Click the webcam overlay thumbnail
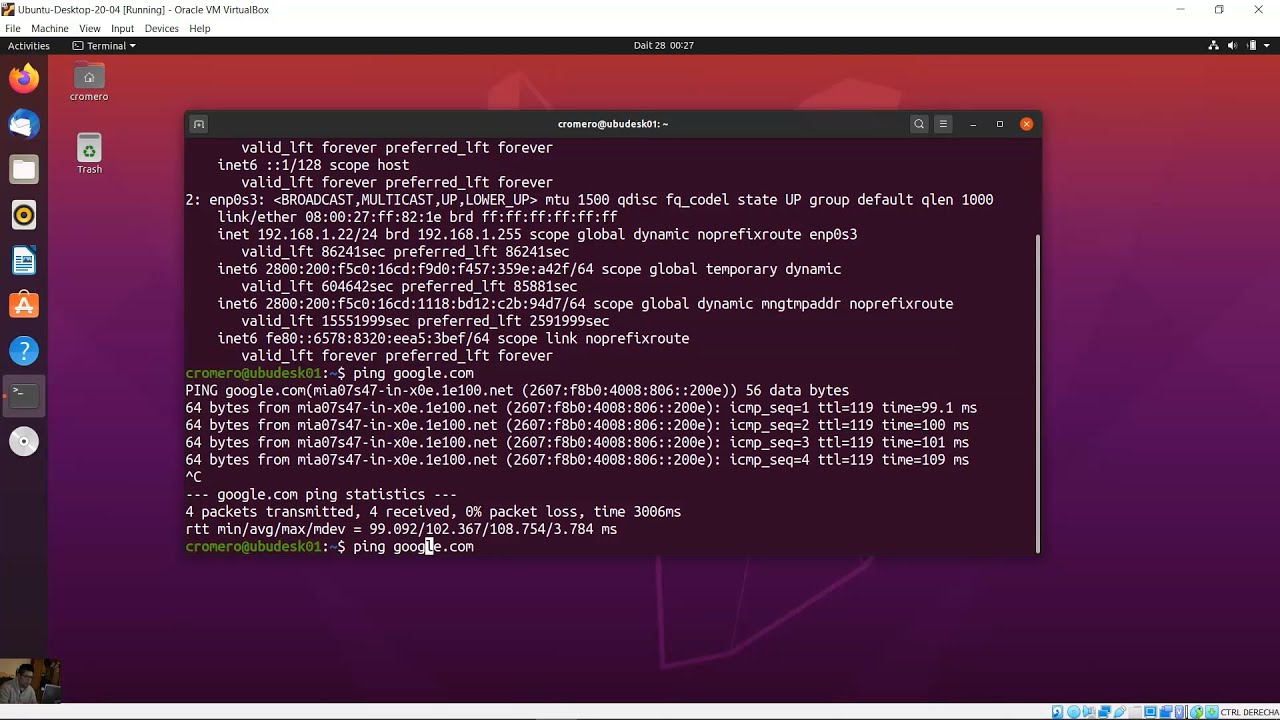 [x=30, y=681]
